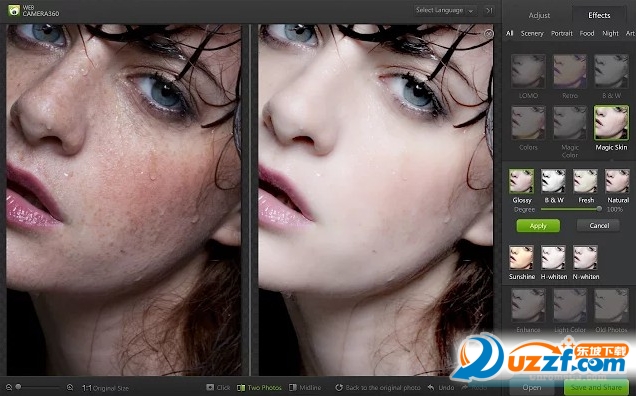
Task: Click Back to the original photo
Action: click(378, 388)
